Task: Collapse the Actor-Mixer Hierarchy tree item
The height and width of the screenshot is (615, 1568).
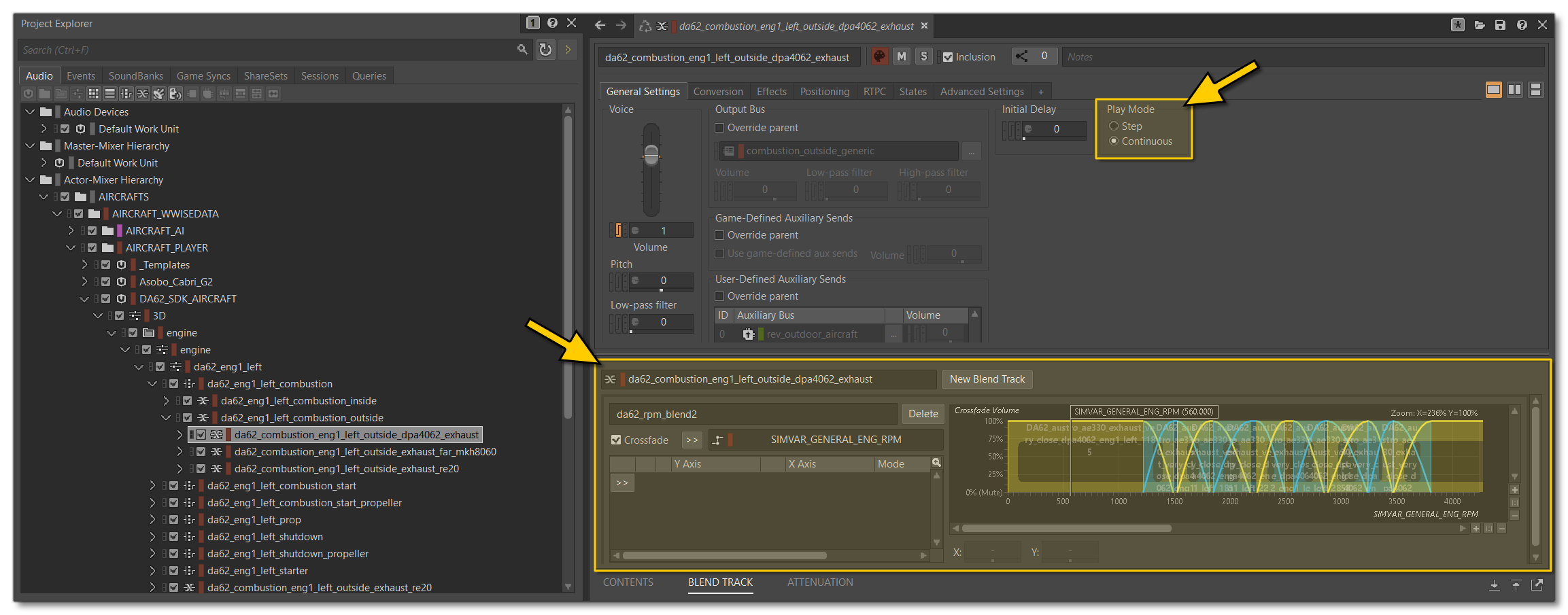Action: point(30,179)
